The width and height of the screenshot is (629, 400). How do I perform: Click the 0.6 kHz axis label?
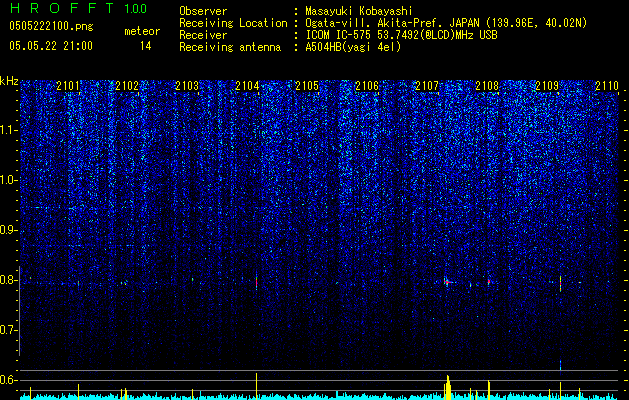(x=9, y=380)
